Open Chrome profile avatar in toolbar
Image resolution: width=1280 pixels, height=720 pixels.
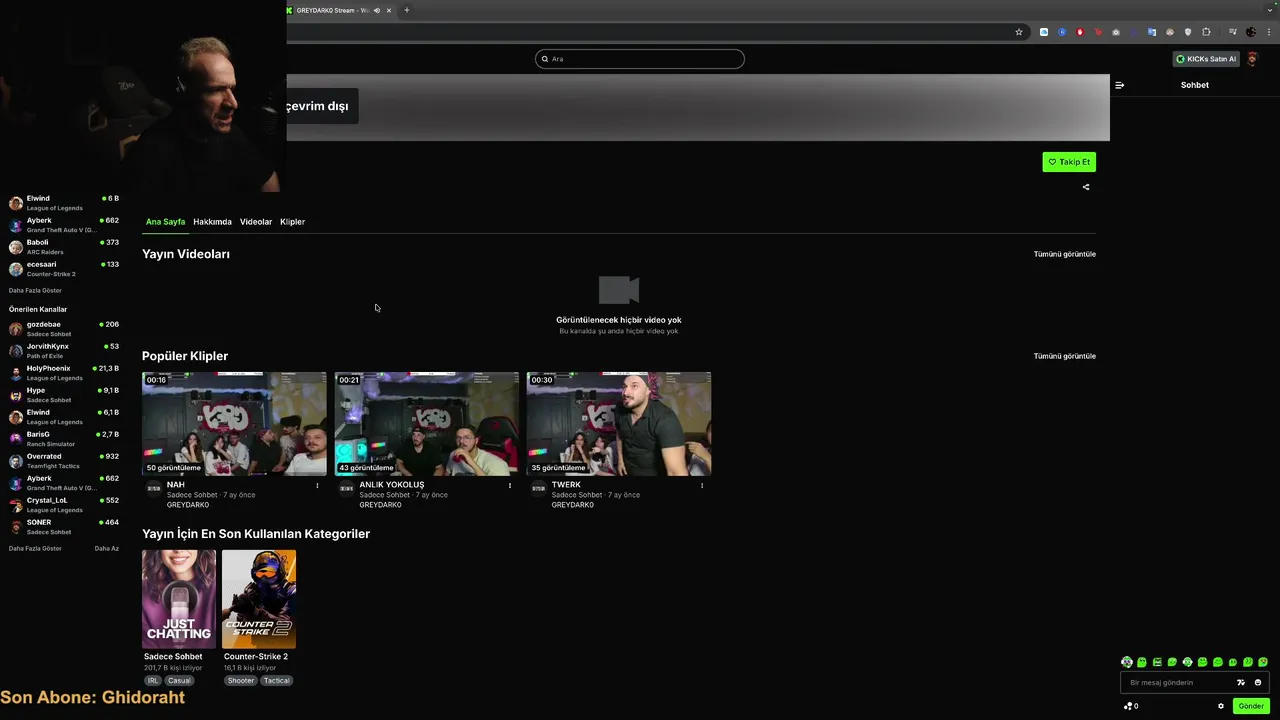[x=1250, y=32]
